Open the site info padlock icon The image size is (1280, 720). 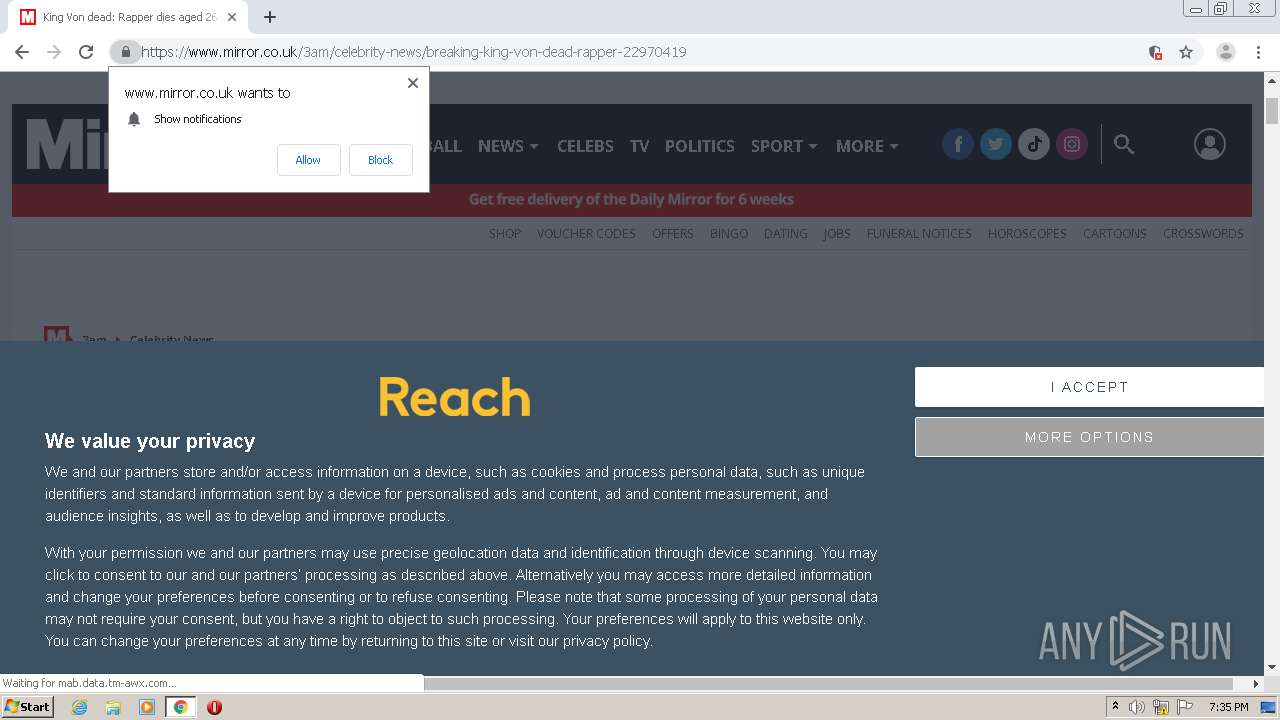pyautogui.click(x=125, y=52)
